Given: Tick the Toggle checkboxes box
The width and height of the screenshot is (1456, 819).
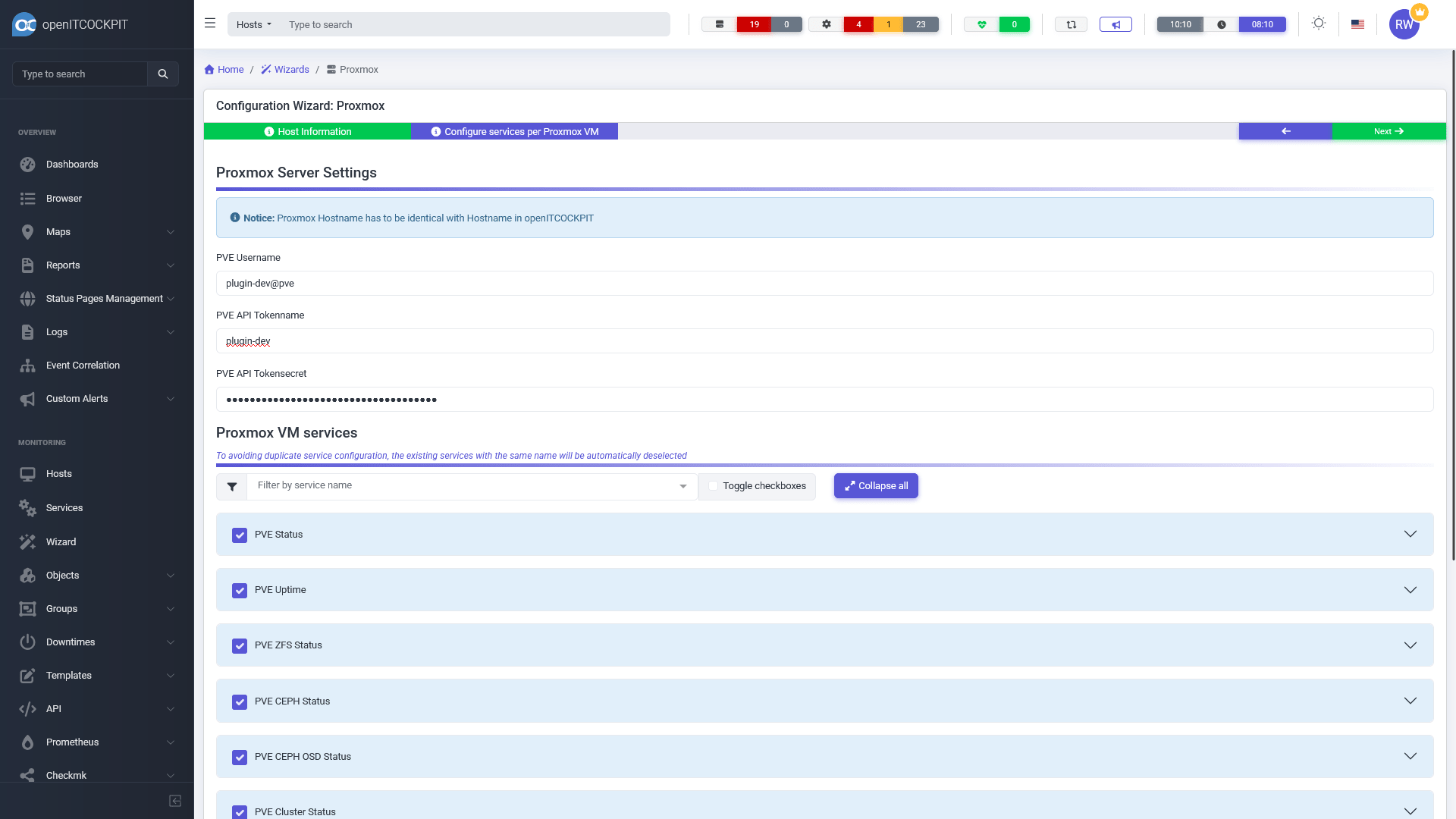Looking at the screenshot, I should [713, 486].
